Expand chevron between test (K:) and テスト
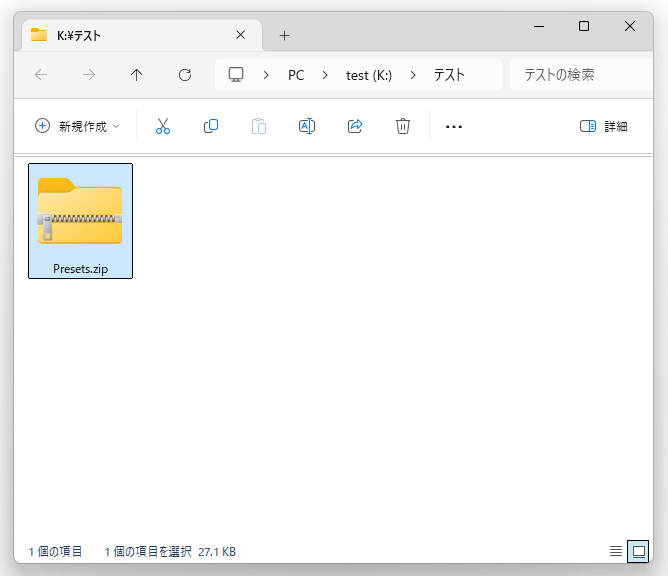Image resolution: width=668 pixels, height=576 pixels. 412,75
